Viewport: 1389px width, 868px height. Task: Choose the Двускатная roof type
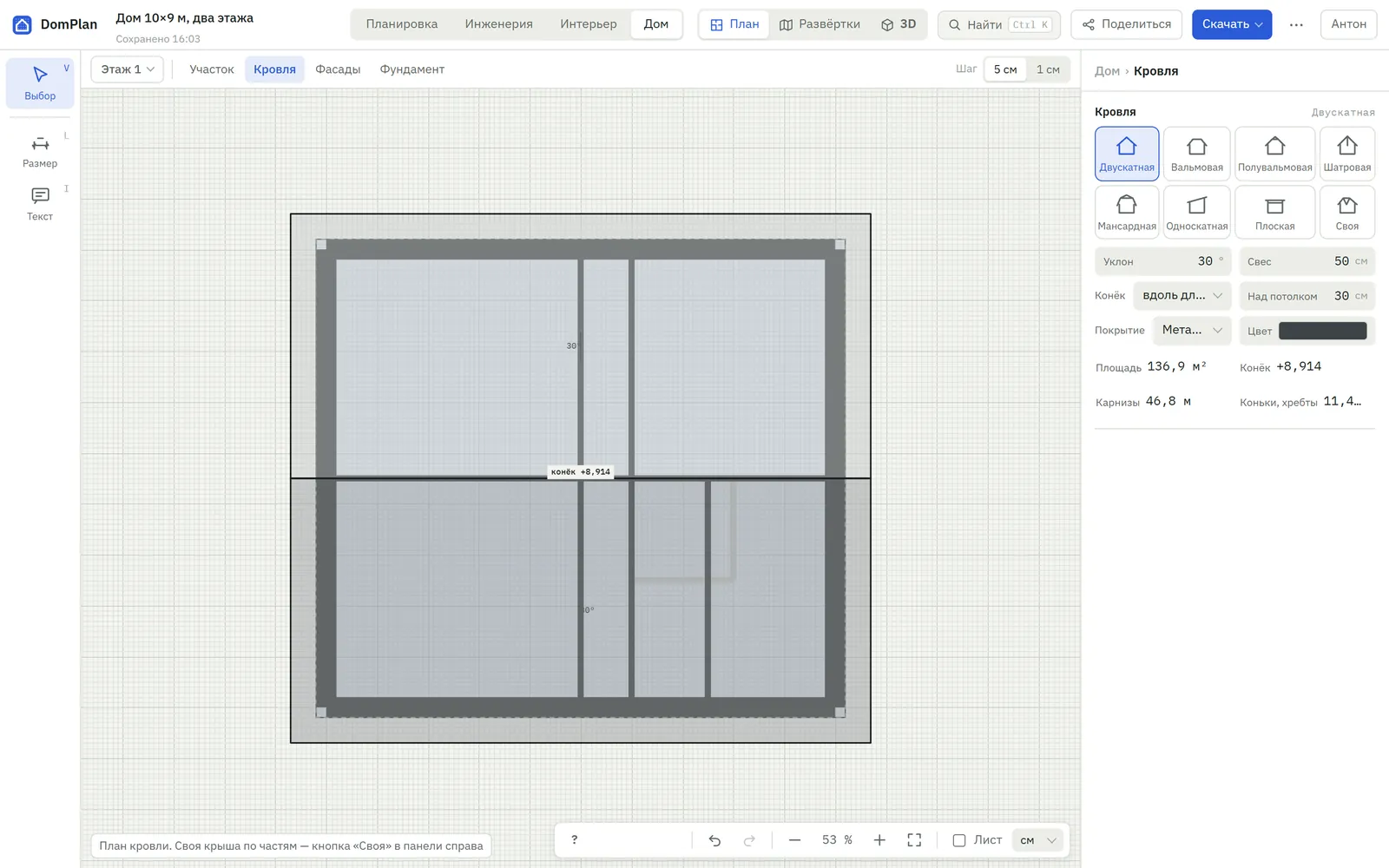(1127, 154)
